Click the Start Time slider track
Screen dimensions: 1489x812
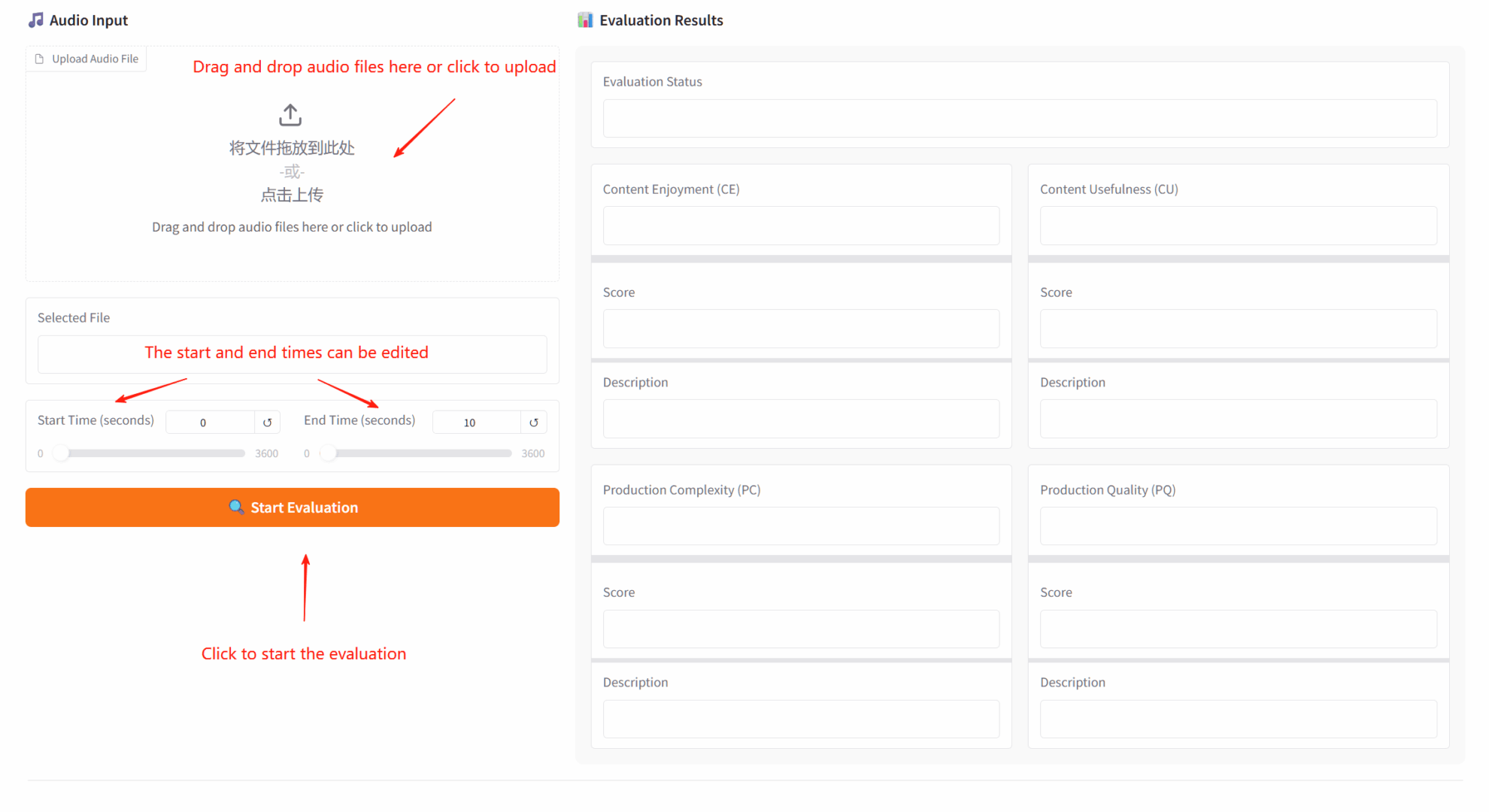154,453
